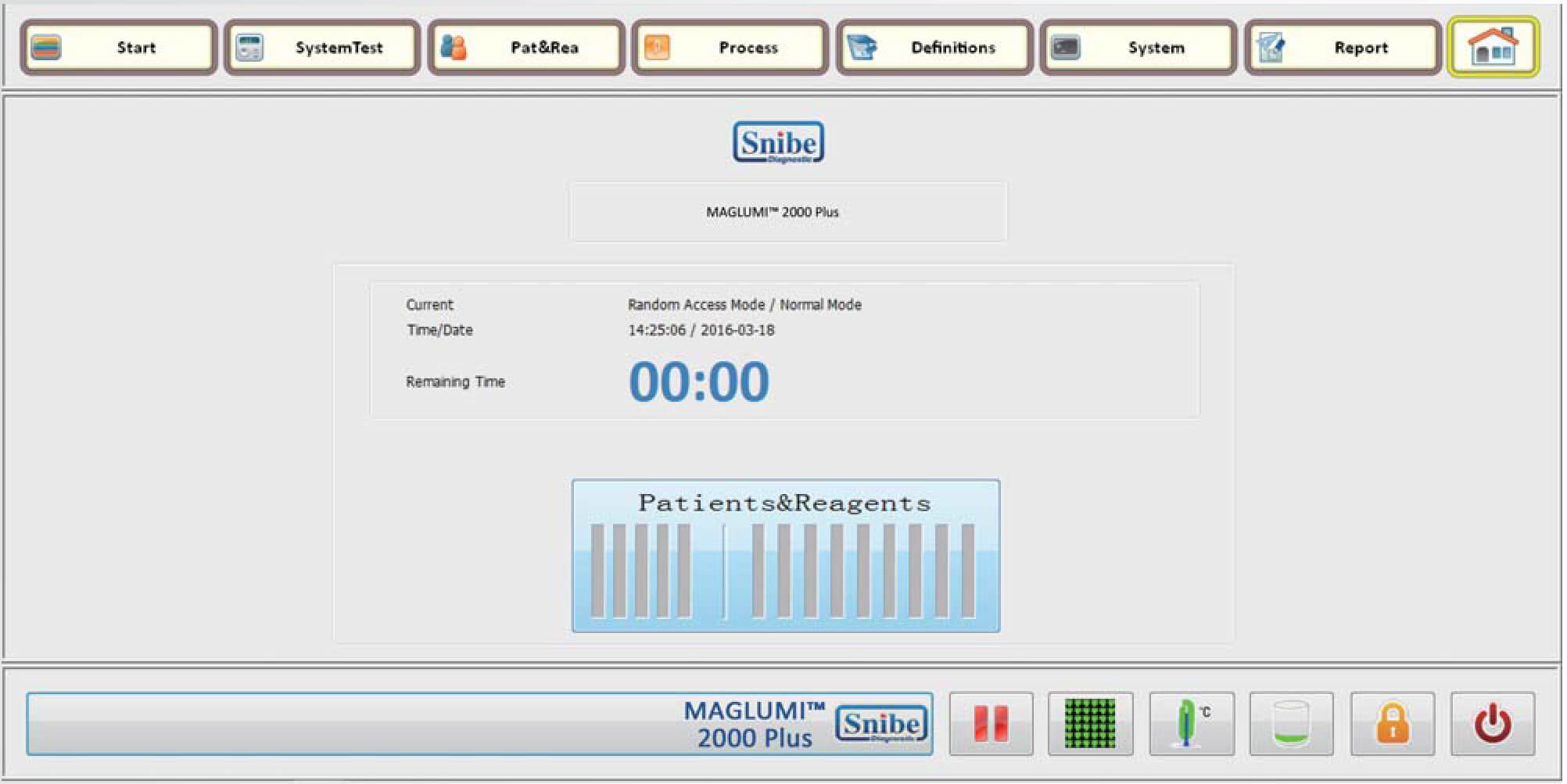This screenshot has height=784, width=1567.
Task: Open the Definitions tab
Action: click(934, 48)
